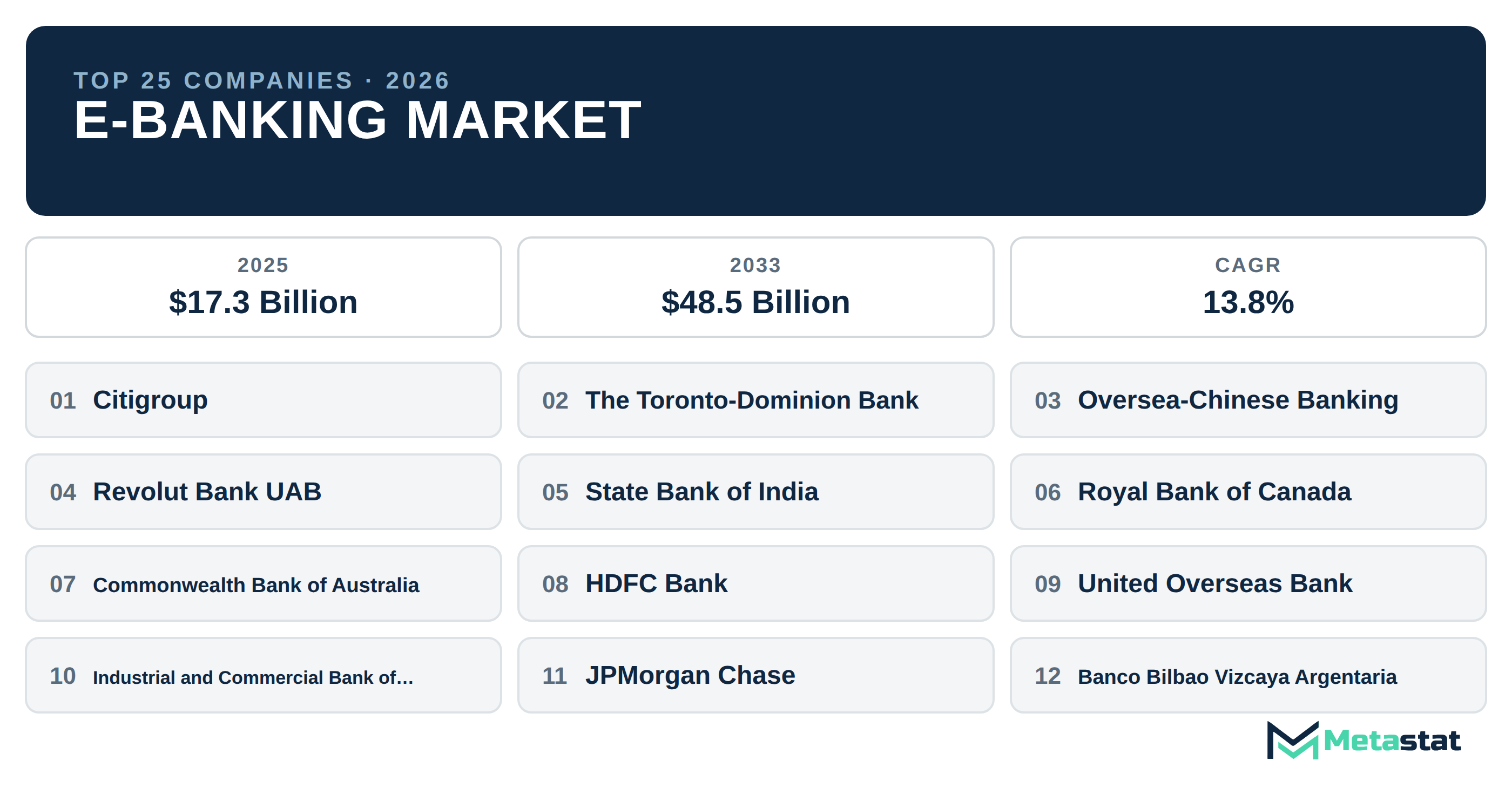Open the United Overseas Bank entry
The width and height of the screenshot is (1512, 788).
tap(1248, 583)
